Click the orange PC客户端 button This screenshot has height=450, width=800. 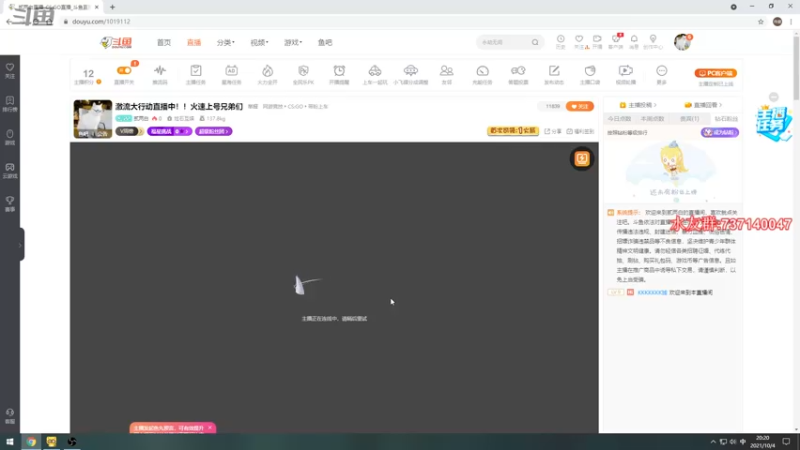point(715,73)
